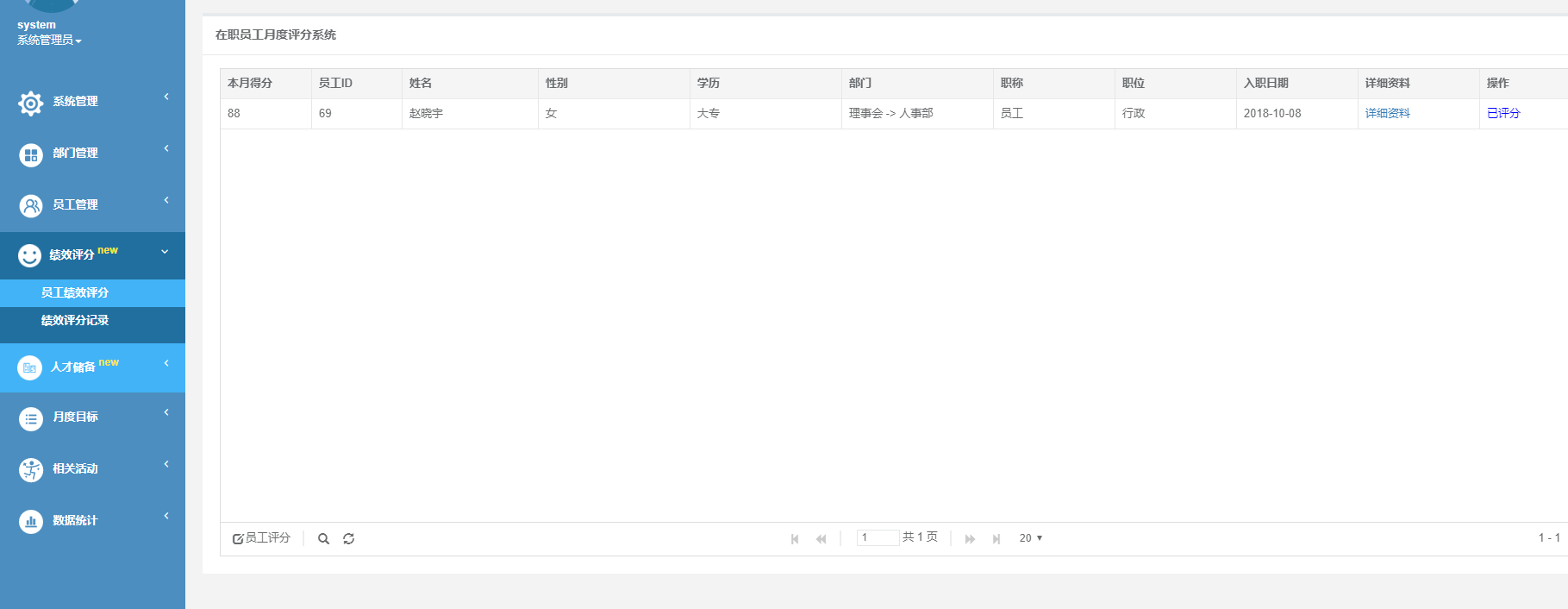Viewport: 1568px width, 609px height.
Task: Click the search magnifier icon in grid footer
Action: (x=323, y=538)
